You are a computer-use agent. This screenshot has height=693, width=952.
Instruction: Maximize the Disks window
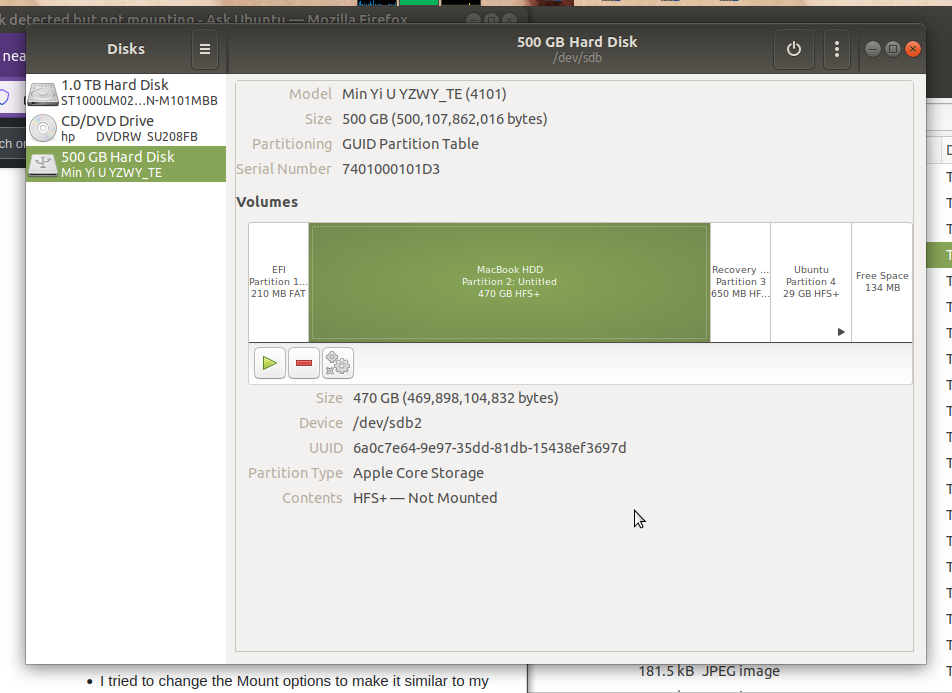click(x=892, y=49)
